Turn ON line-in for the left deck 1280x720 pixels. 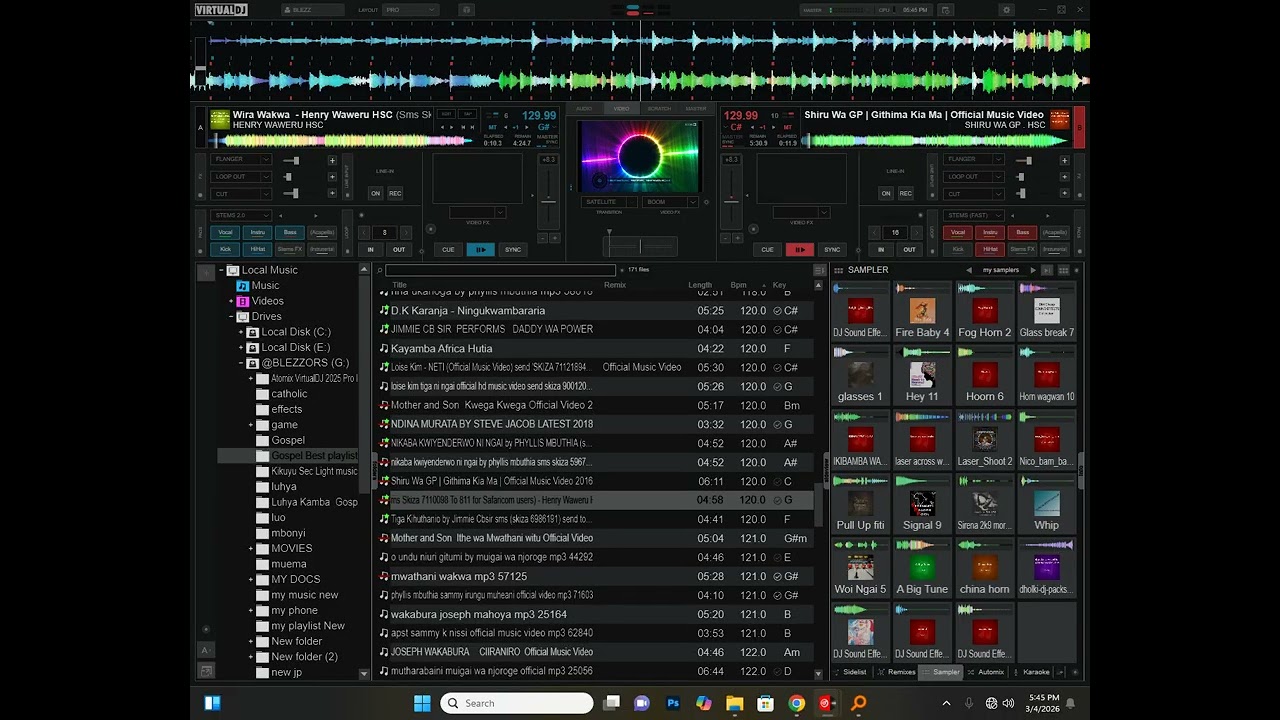click(x=376, y=193)
